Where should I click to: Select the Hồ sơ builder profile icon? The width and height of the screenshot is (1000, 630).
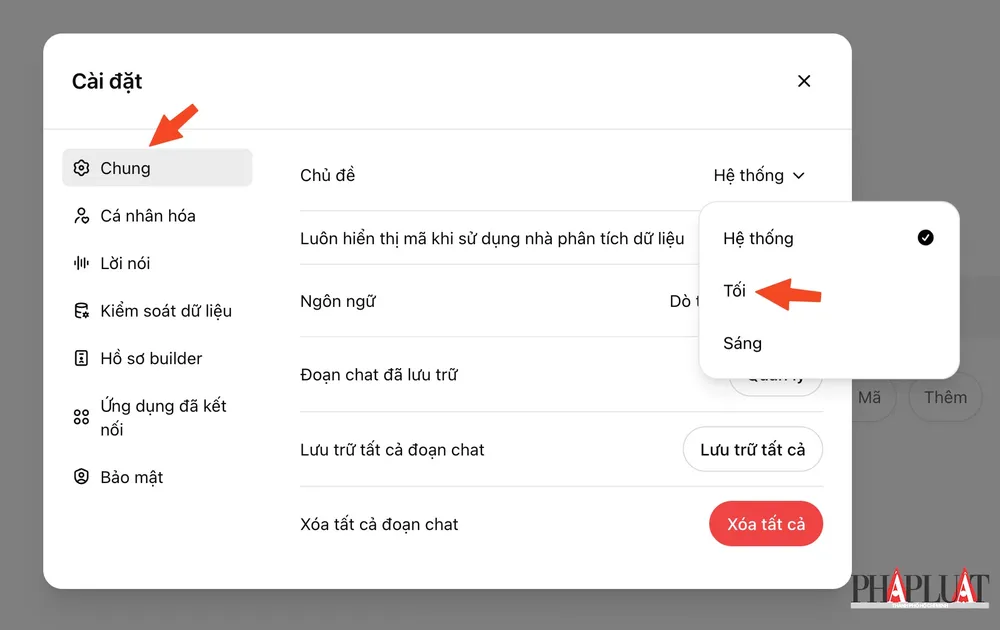point(81,358)
